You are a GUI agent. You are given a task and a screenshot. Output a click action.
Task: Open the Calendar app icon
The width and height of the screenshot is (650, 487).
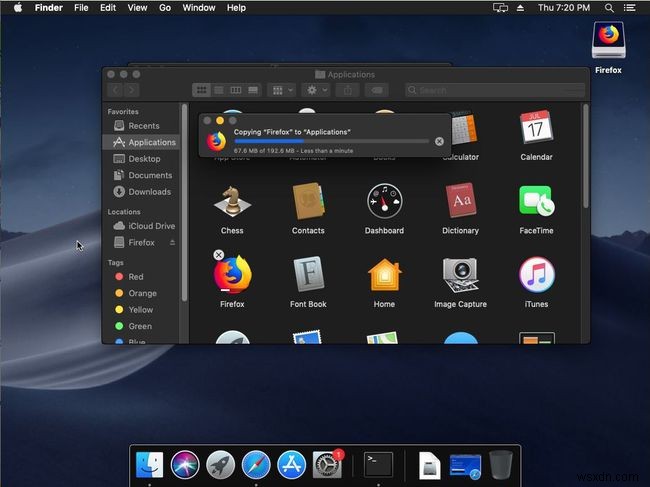point(536,127)
